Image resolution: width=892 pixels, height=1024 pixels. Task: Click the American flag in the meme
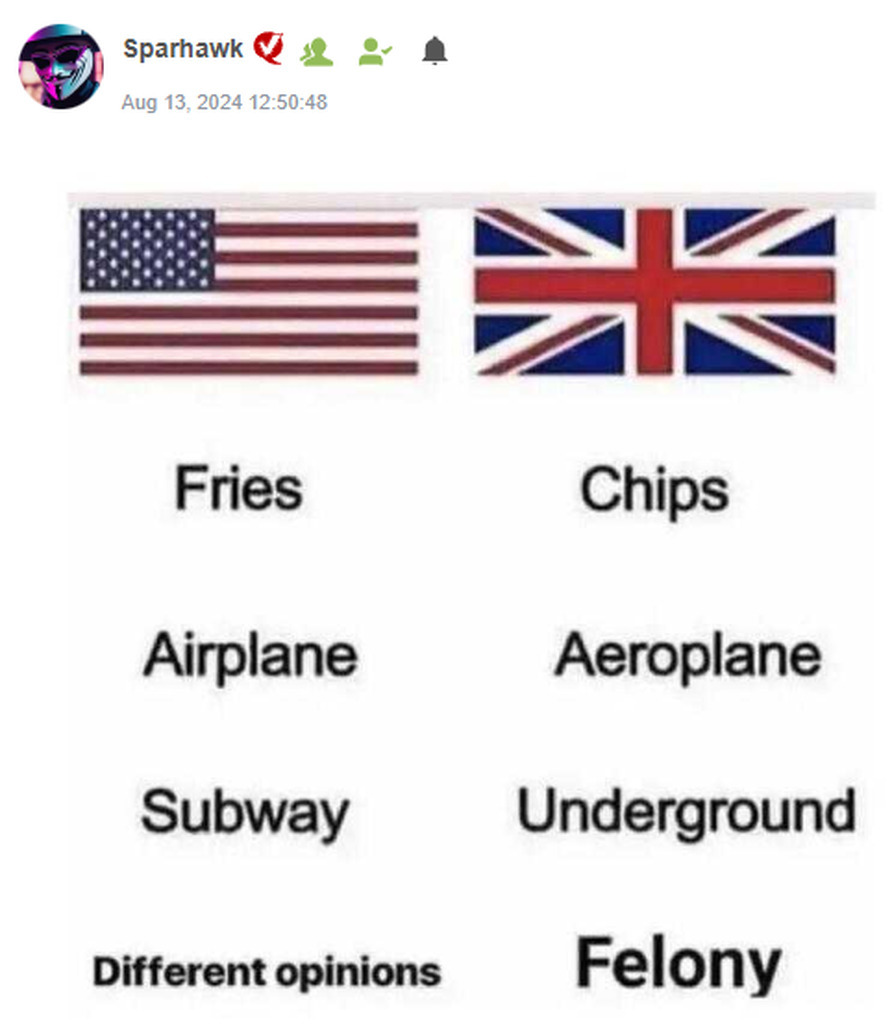pos(249,292)
